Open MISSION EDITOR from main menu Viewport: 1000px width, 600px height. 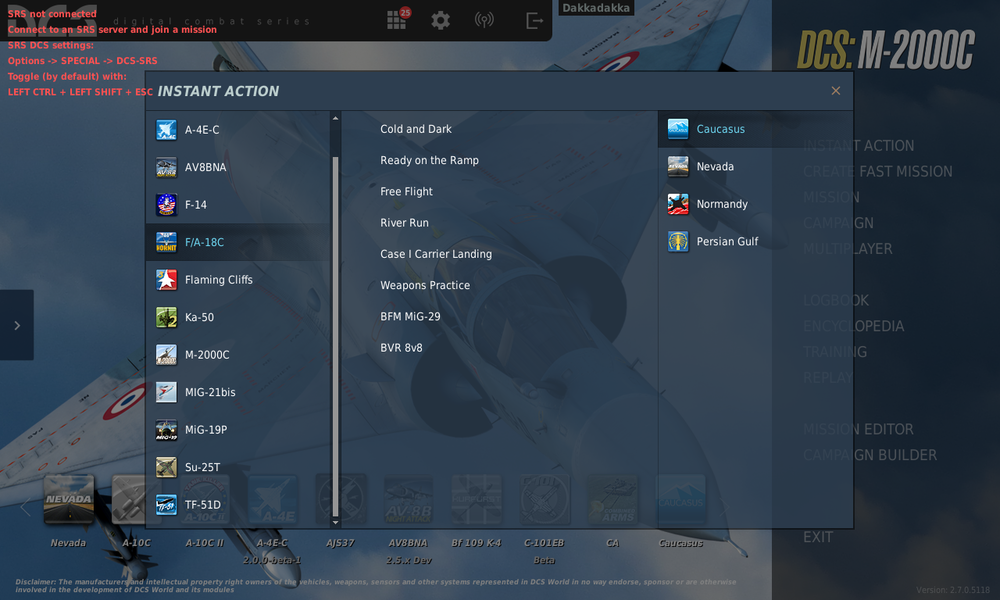click(858, 429)
